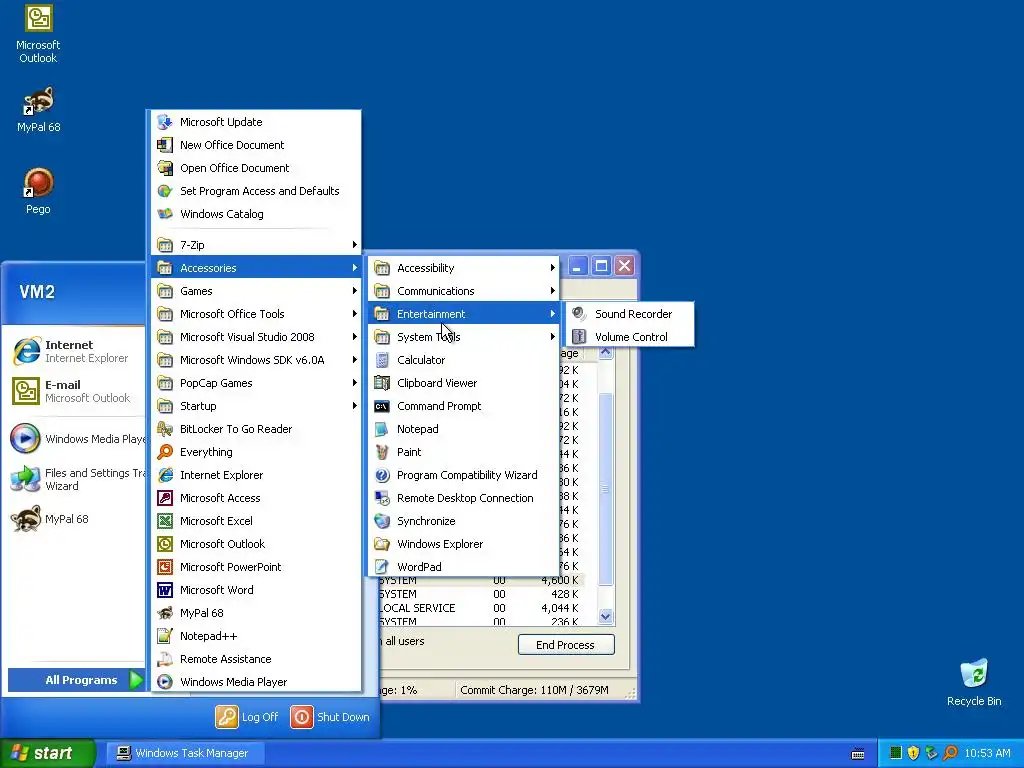
Task: Launch Command Prompt
Action: point(463,406)
